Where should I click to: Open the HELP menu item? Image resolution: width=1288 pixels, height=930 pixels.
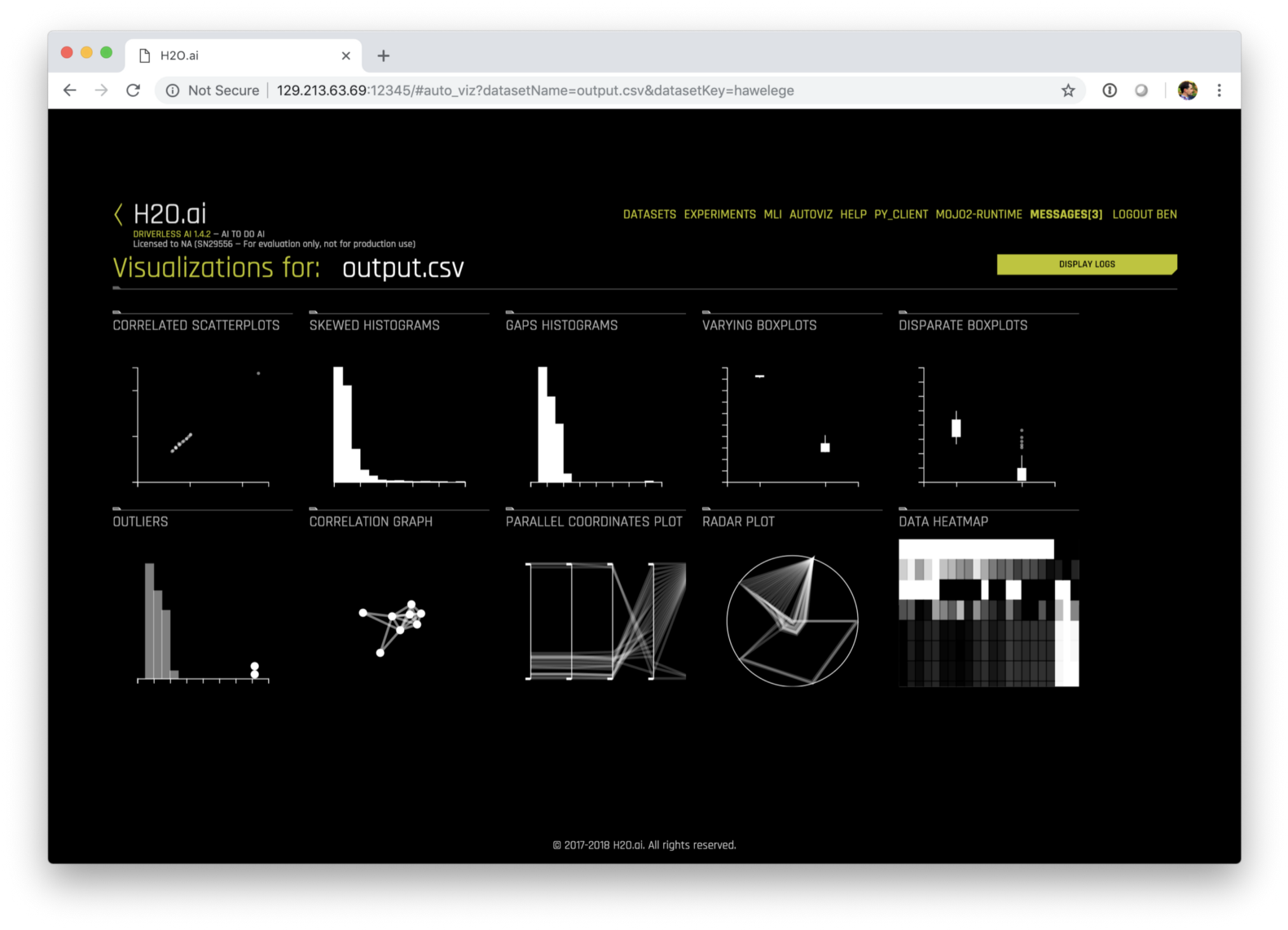853,214
